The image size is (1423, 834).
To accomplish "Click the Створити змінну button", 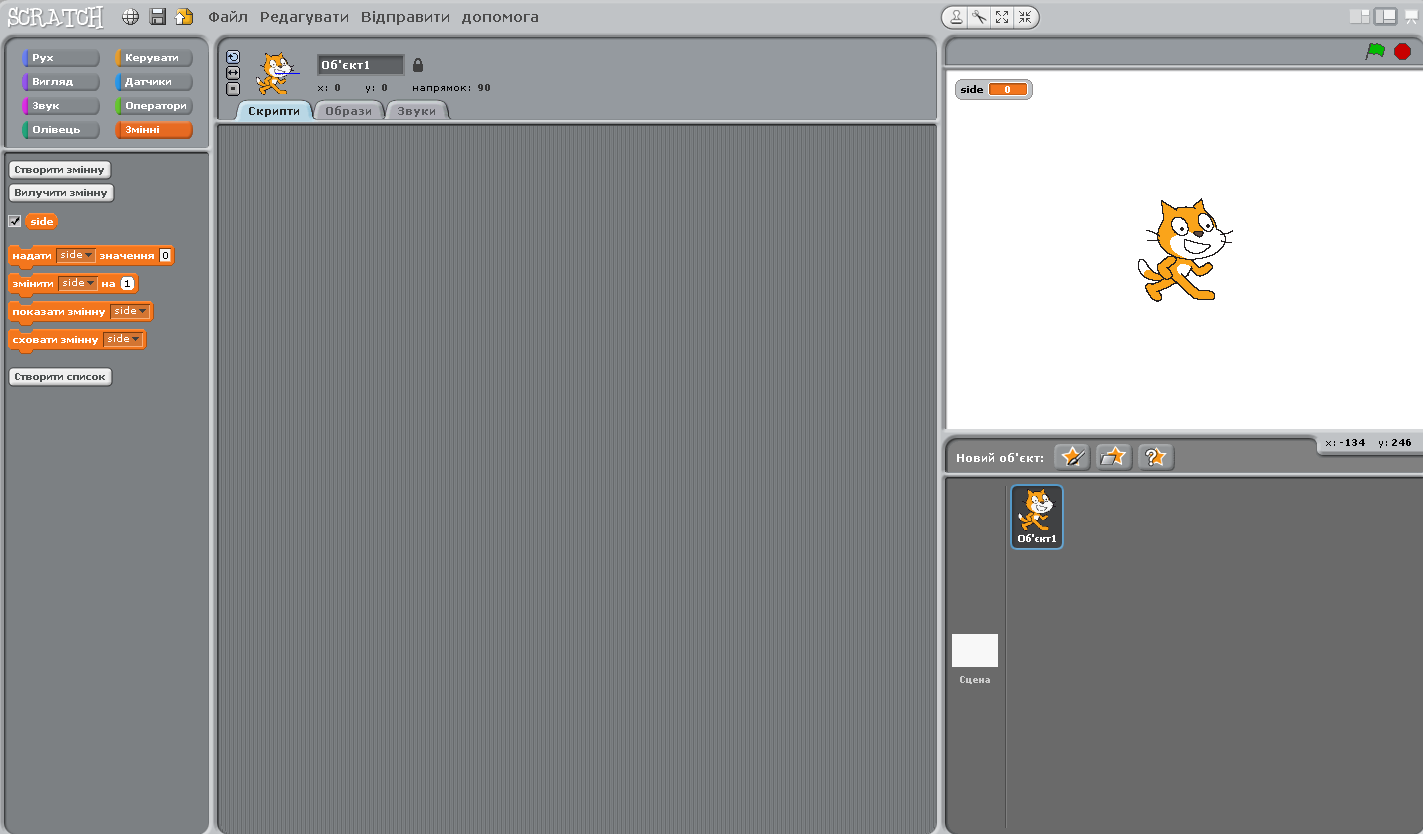I will click(x=60, y=170).
